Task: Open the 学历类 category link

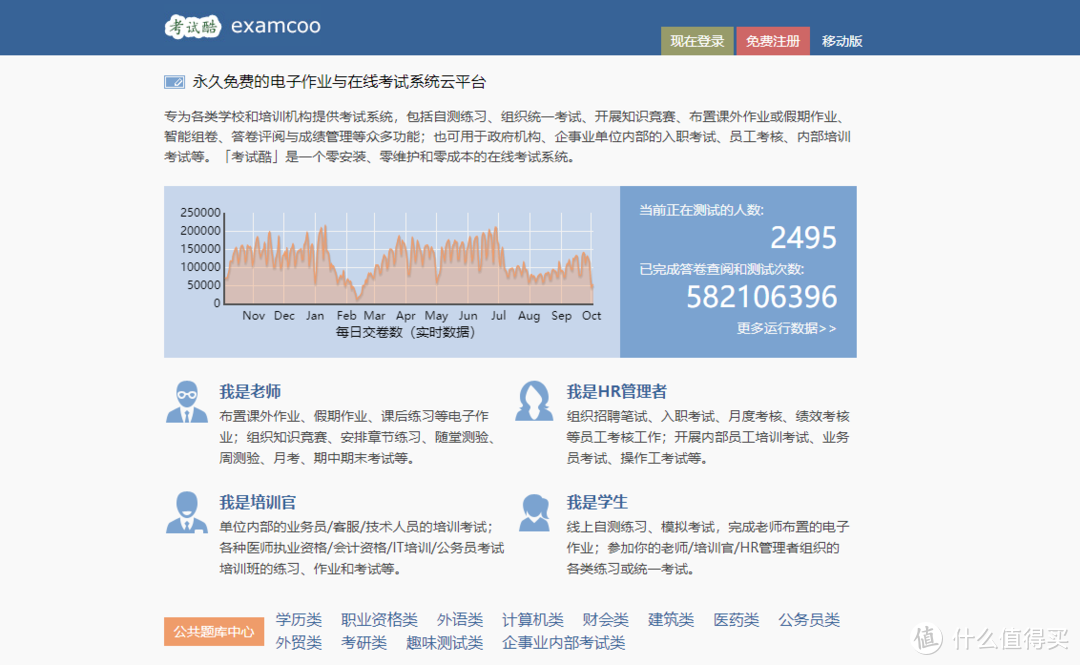Action: click(299, 620)
